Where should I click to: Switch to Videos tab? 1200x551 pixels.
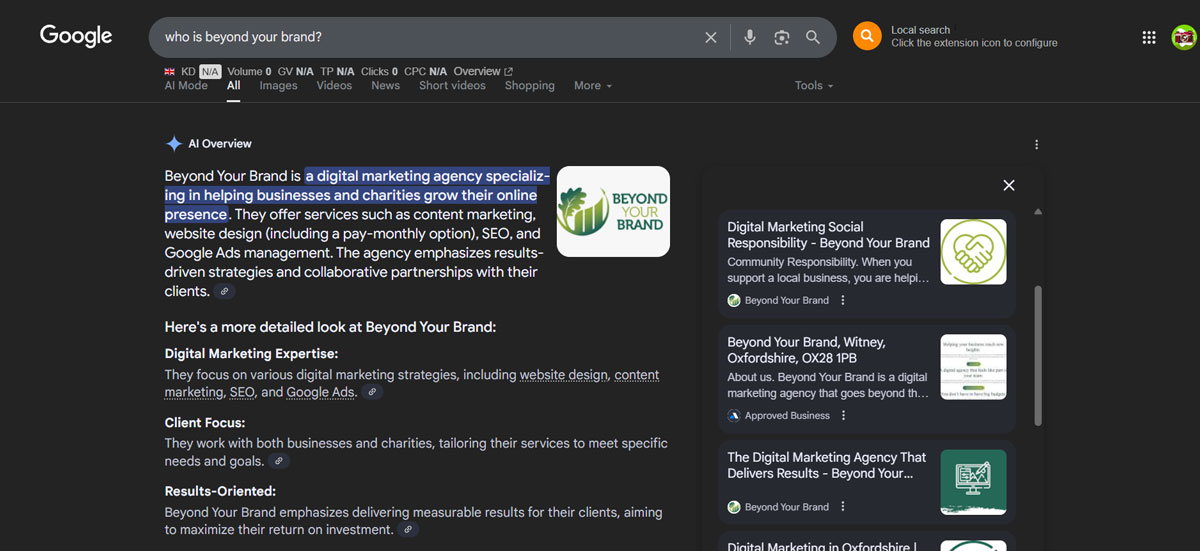coord(334,86)
